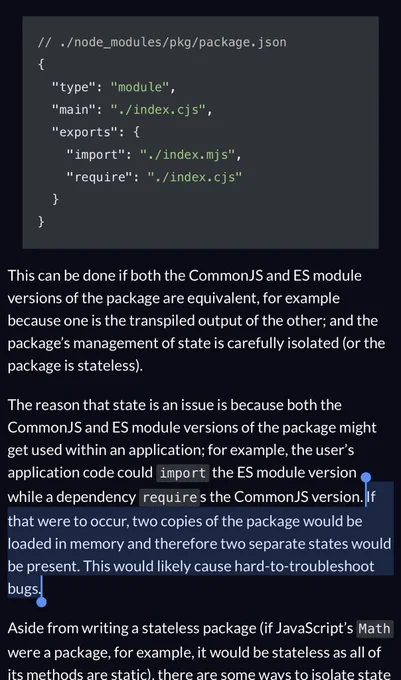Screen dimensions: 401x680
Task: Tap the highlighted word 'bugs'
Action: click(23, 589)
